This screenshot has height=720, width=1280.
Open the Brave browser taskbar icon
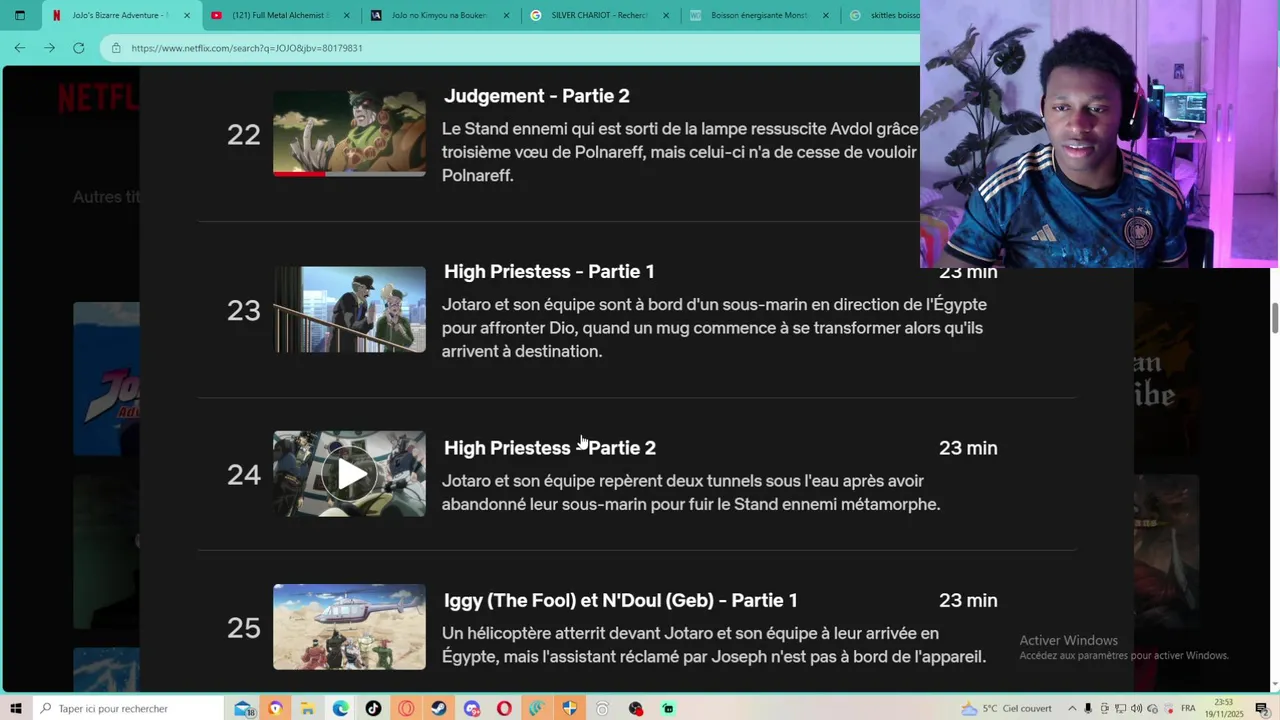point(275,708)
